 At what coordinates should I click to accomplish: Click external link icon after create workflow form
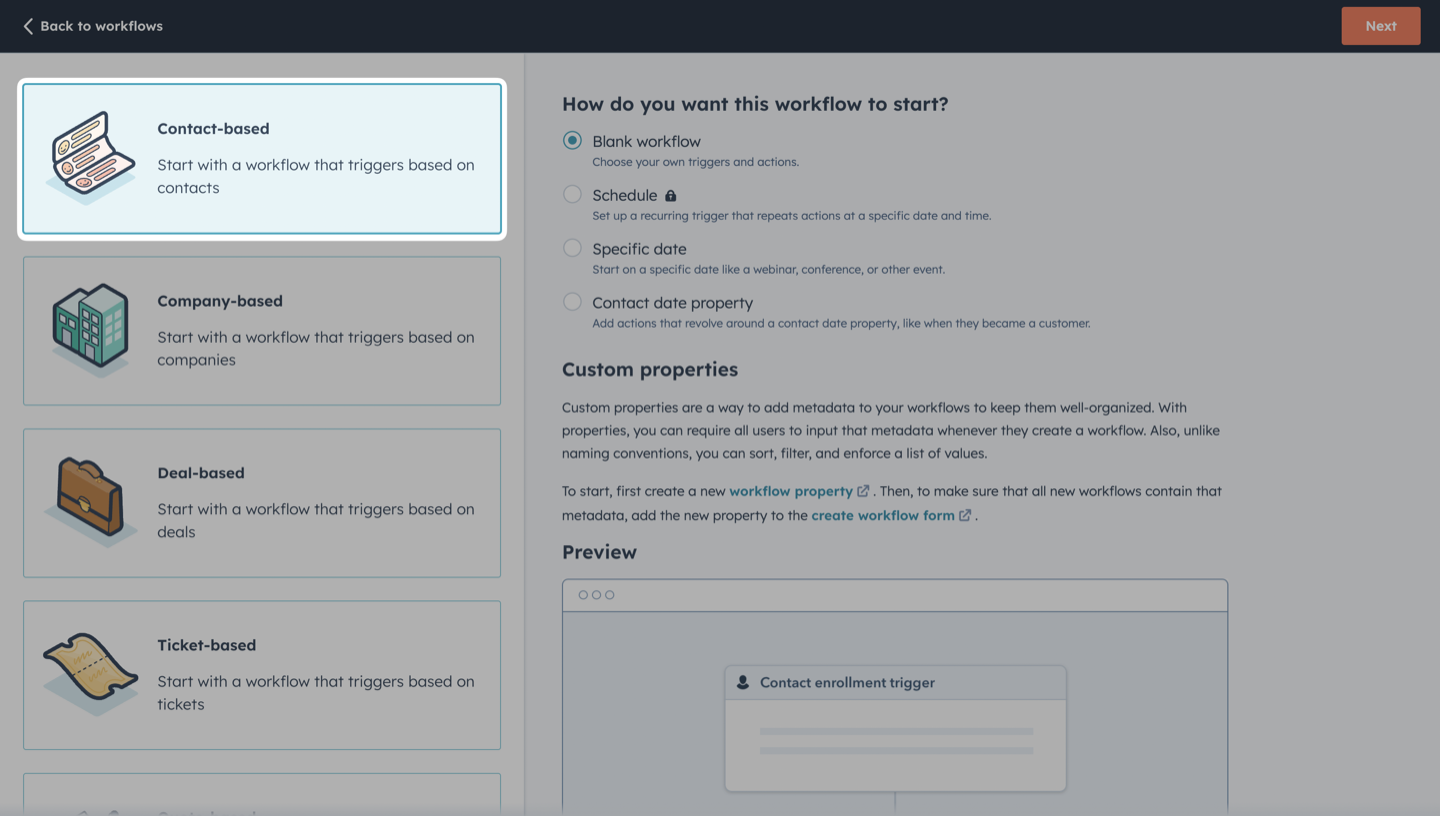coord(965,515)
